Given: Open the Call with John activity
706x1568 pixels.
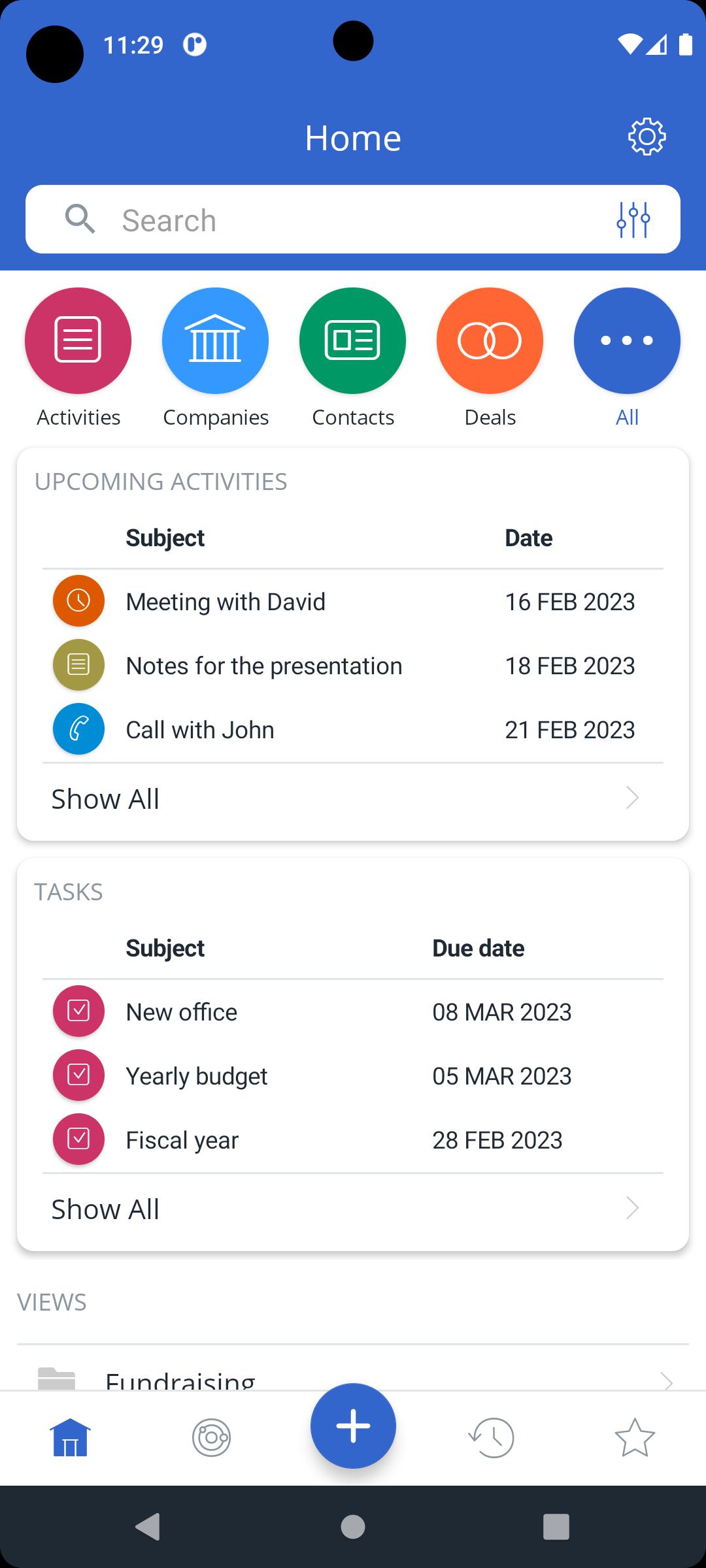Looking at the screenshot, I should (200, 730).
